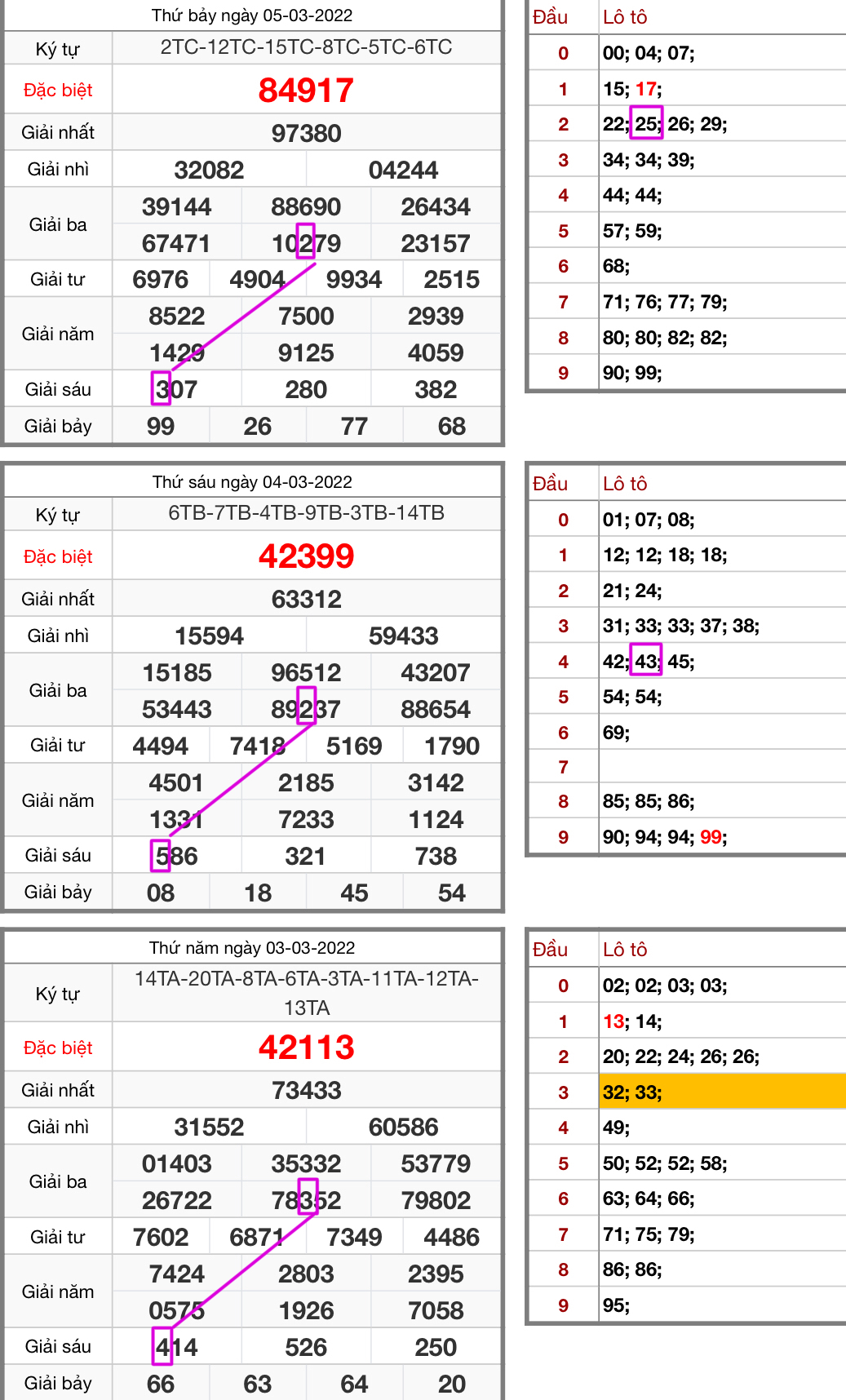Pick third prize number 79802
846x1400 pixels.
tap(436, 1200)
